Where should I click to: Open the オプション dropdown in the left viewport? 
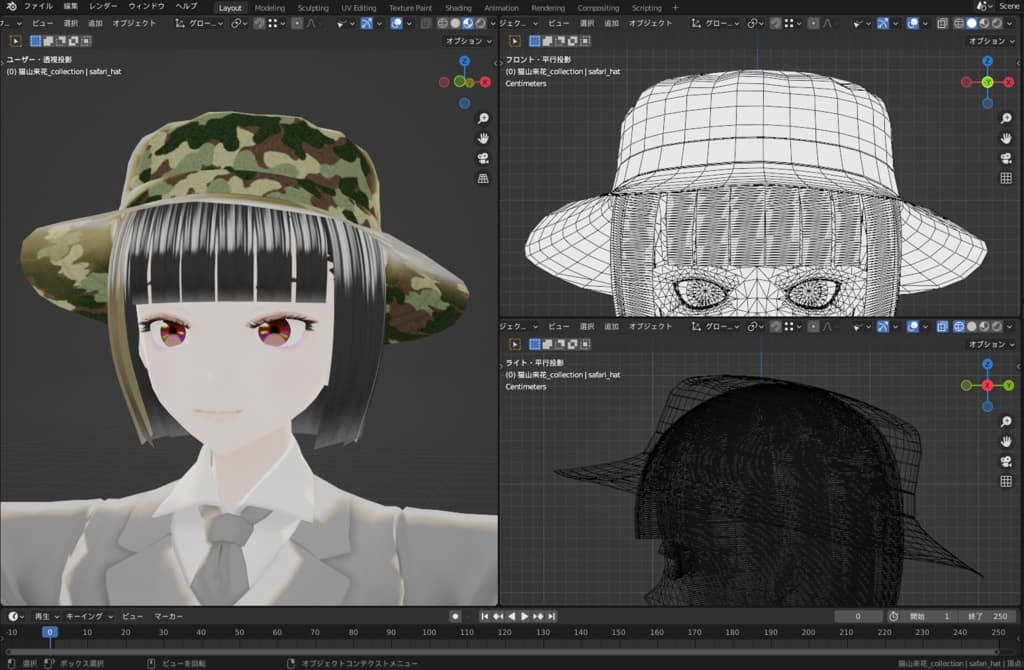pos(468,41)
